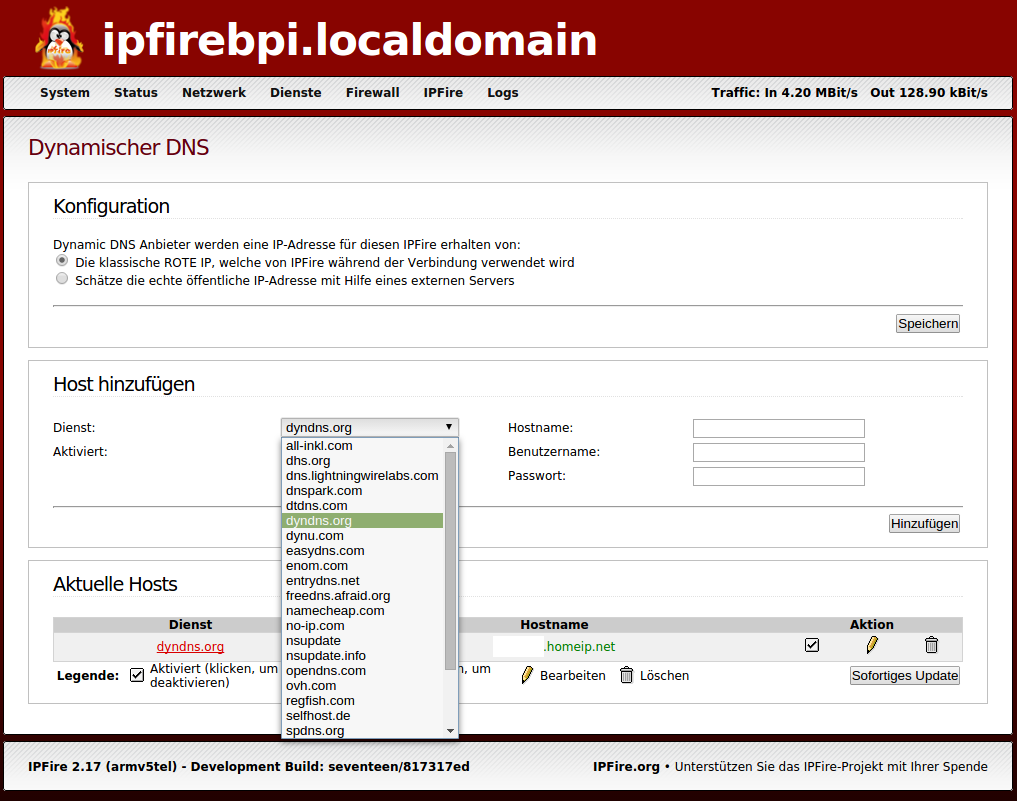Select dnspark.com from the list
1017x801 pixels.
[363, 490]
